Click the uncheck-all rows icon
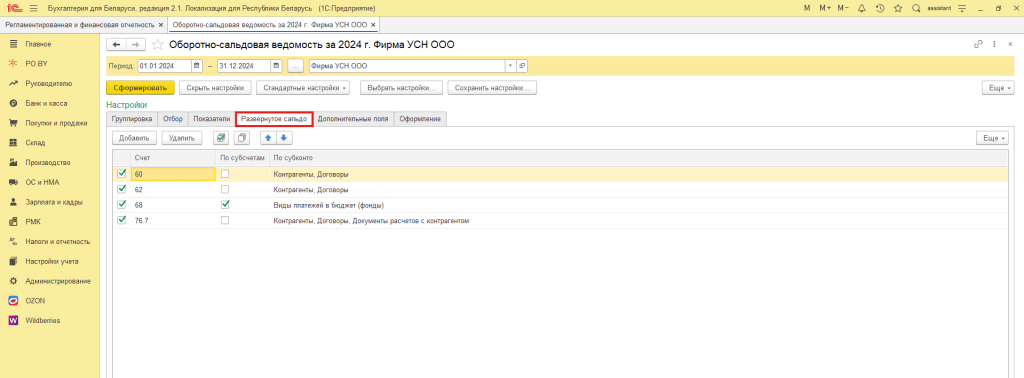Screen dimensions: 1024x378 242,138
